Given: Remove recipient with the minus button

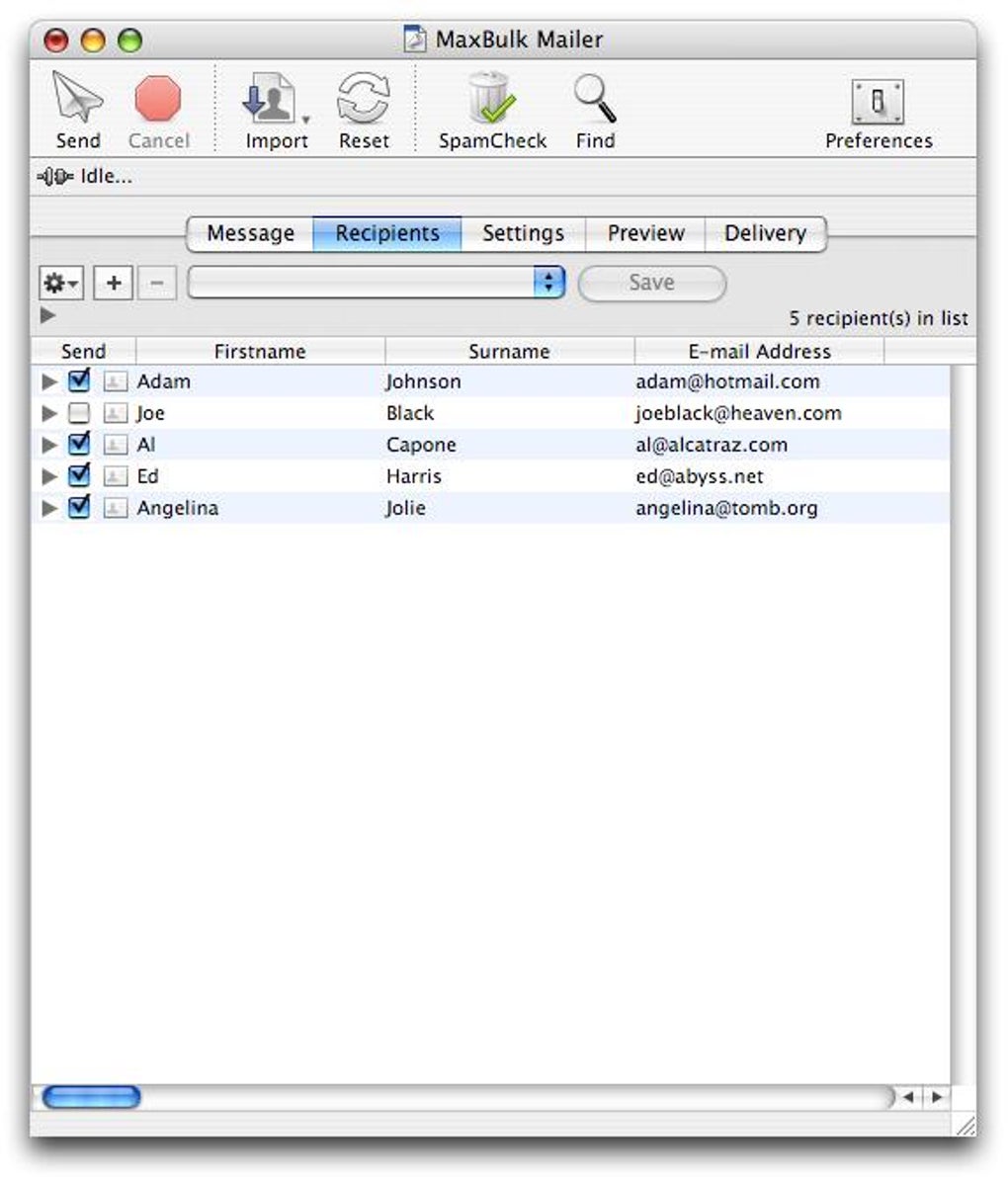Looking at the screenshot, I should click(157, 283).
